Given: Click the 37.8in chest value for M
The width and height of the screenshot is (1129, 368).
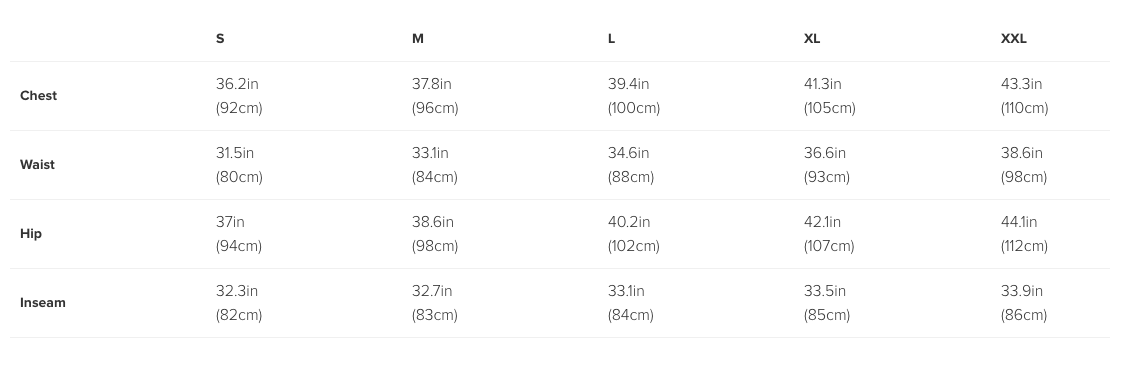Looking at the screenshot, I should tap(431, 84).
